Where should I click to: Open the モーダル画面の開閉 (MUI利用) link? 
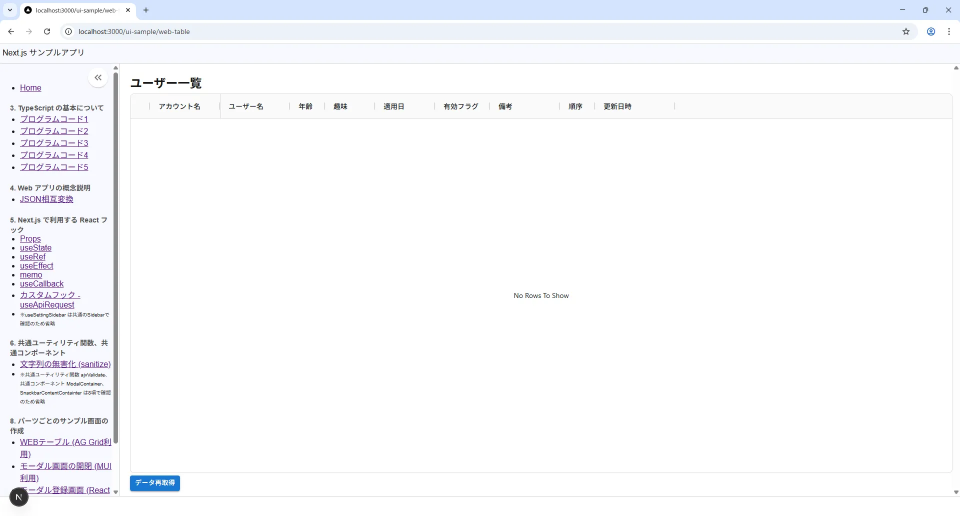(x=66, y=472)
